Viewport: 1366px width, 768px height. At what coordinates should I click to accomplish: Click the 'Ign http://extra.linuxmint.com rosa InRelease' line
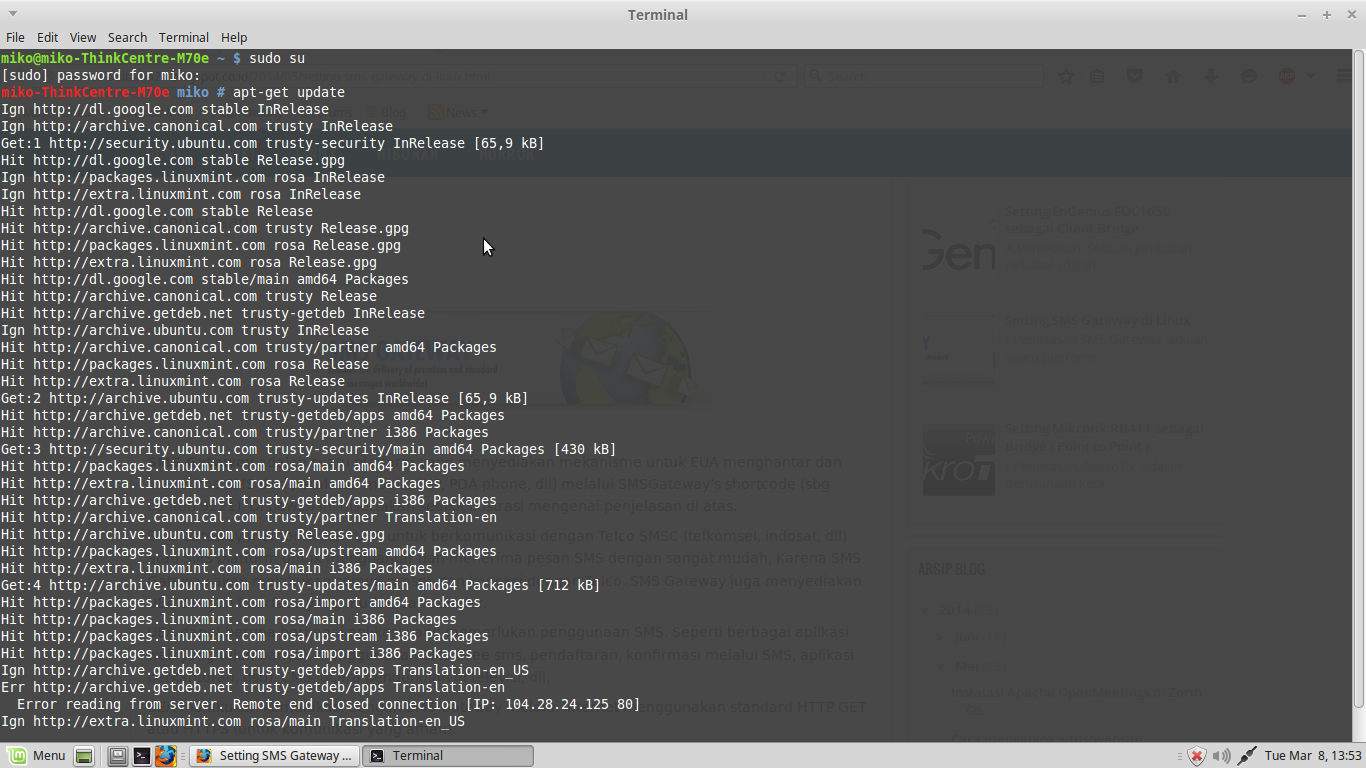pos(181,194)
